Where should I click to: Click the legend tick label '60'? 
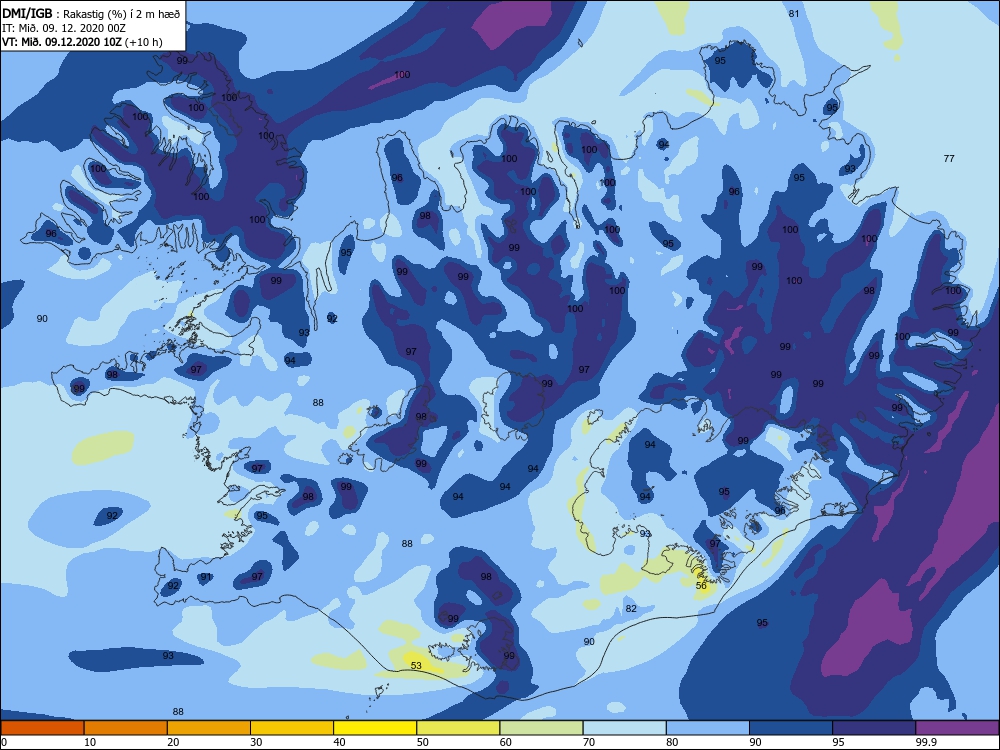506,742
